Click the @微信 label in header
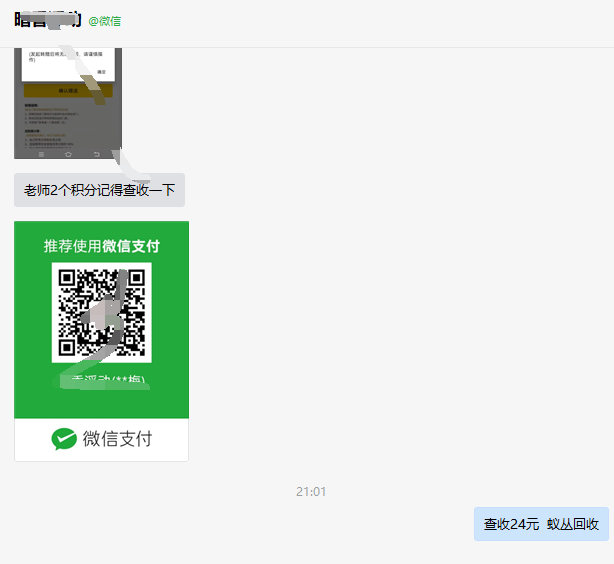Screen dimensions: 614x564 pos(104,21)
